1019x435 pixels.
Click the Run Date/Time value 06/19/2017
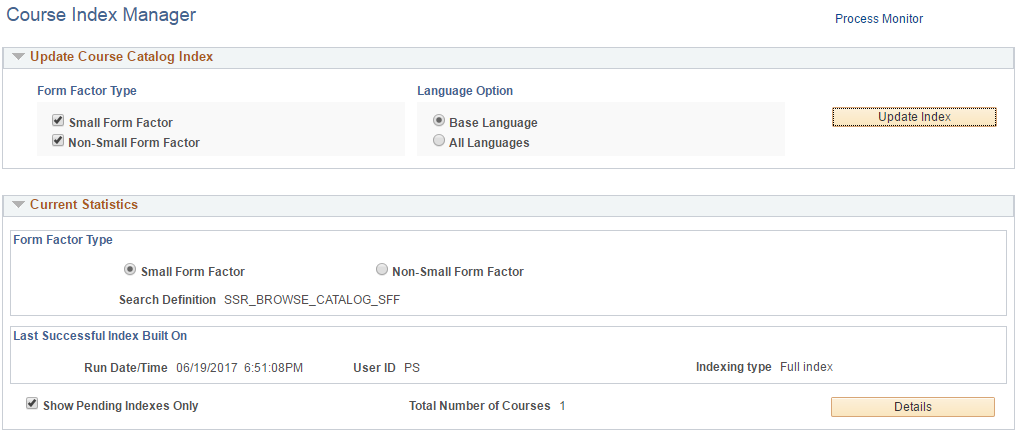239,367
